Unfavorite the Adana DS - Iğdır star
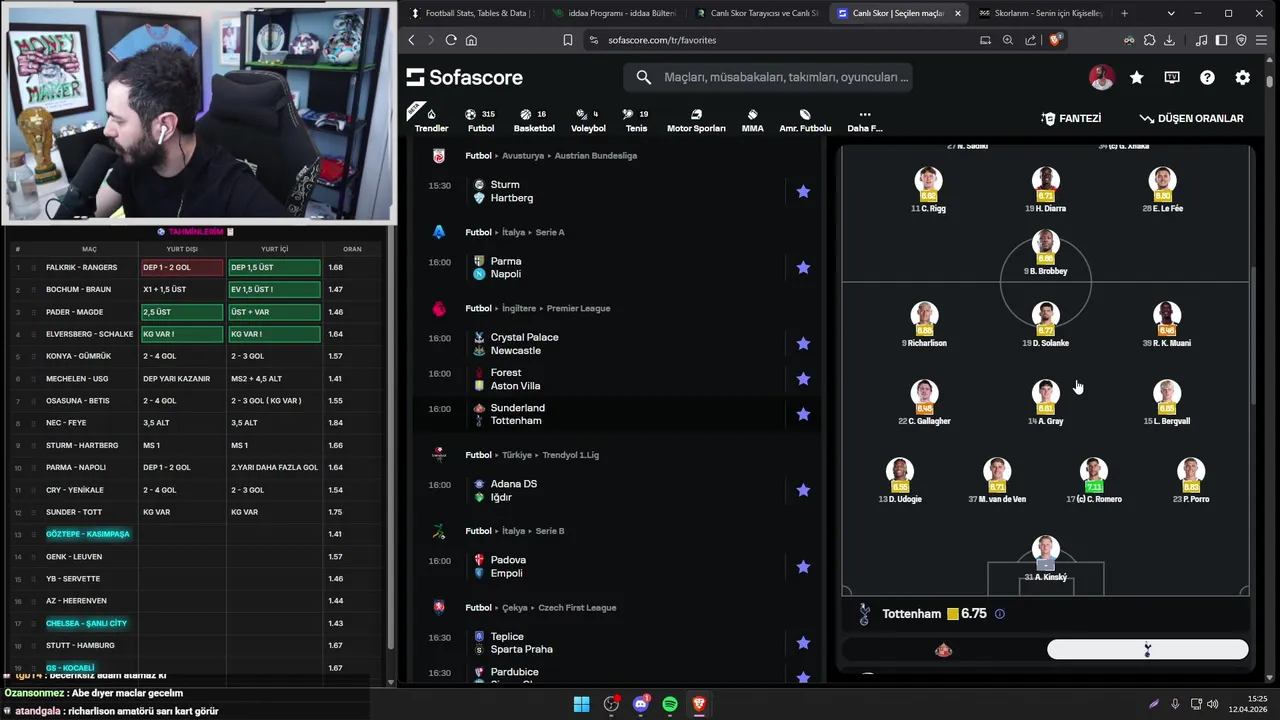1280x720 pixels. pyautogui.click(x=803, y=490)
